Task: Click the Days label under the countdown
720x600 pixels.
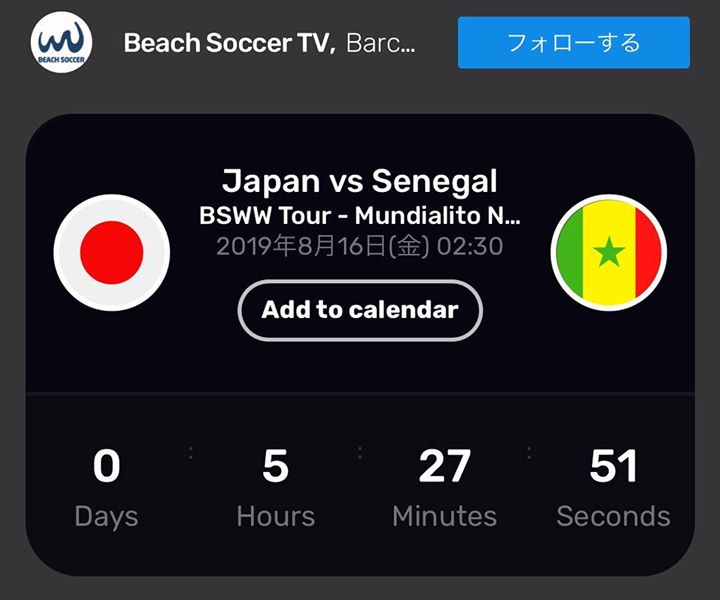Action: [107, 517]
